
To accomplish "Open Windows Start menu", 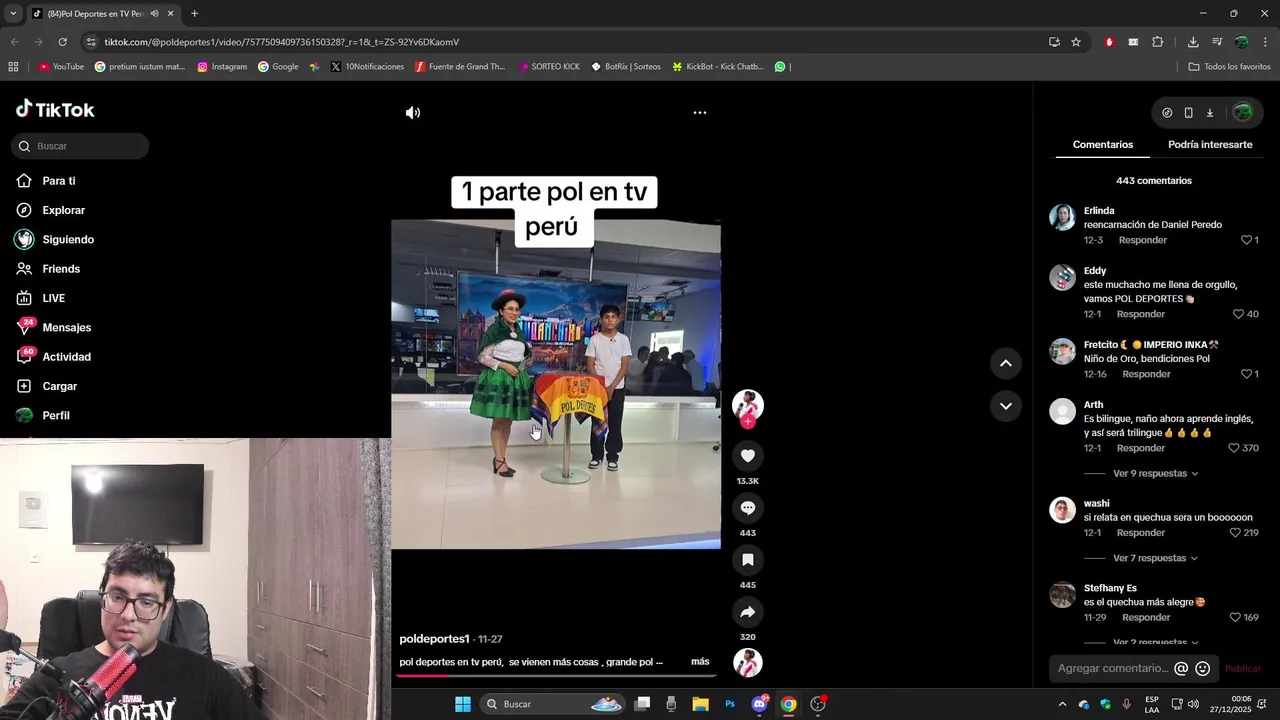I will 463,704.
